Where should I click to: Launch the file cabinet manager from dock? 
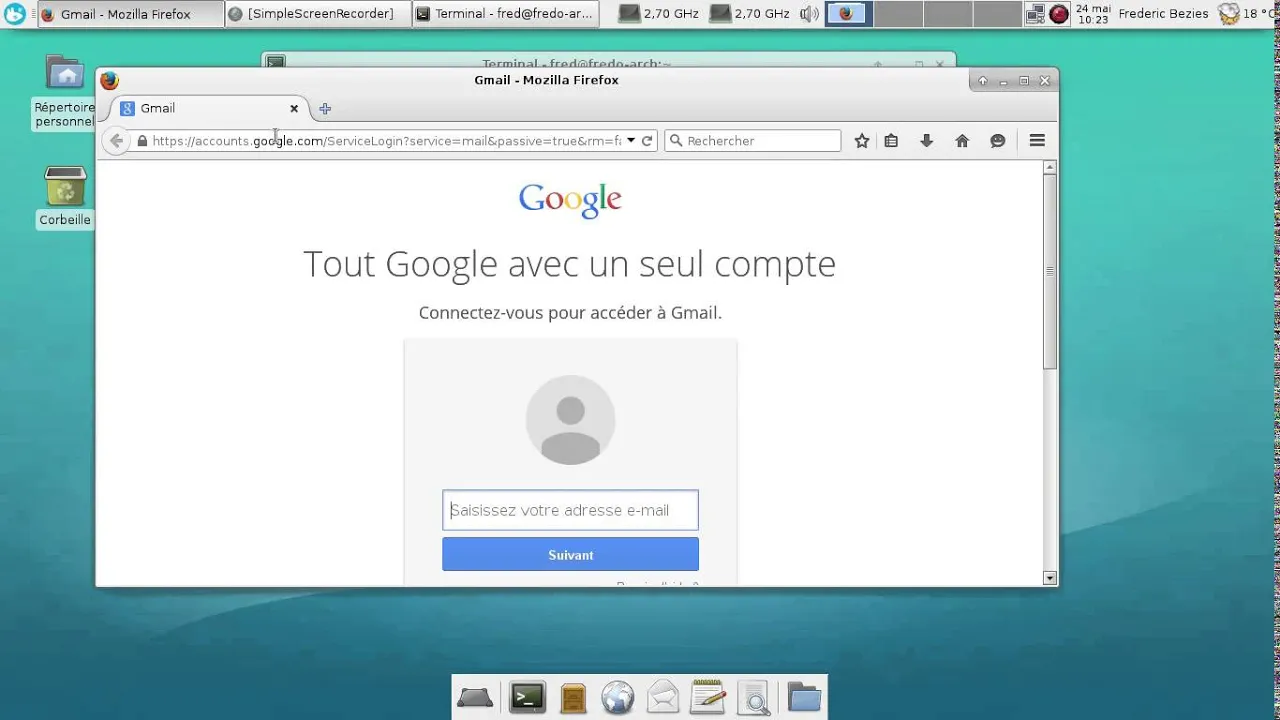click(x=573, y=697)
